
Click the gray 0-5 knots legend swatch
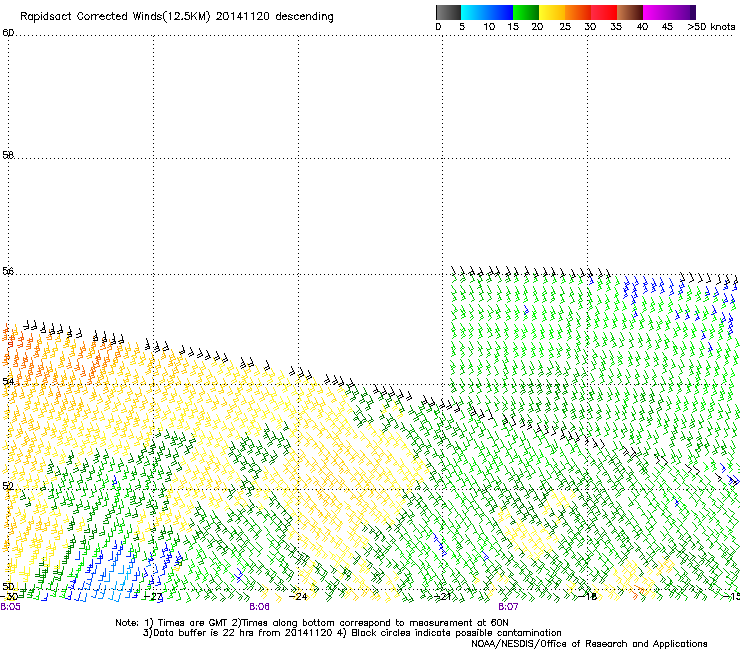(x=448, y=12)
